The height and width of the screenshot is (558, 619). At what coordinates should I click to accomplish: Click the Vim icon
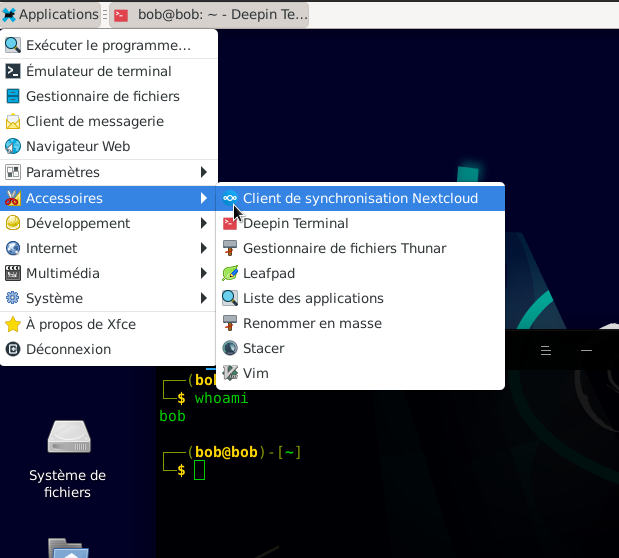pyautogui.click(x=230, y=373)
